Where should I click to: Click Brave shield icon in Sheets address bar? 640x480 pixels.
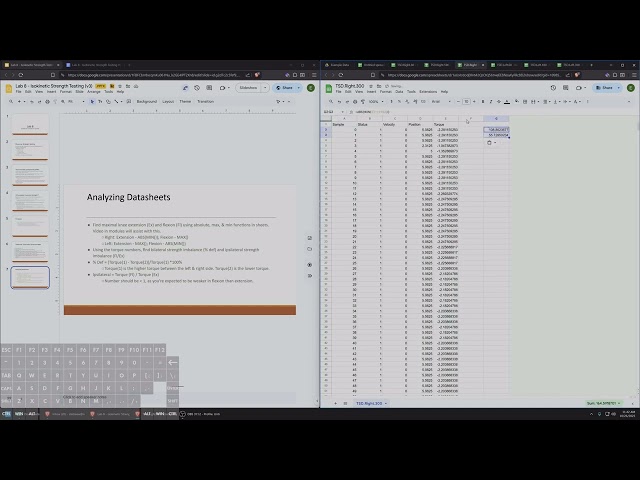577,75
